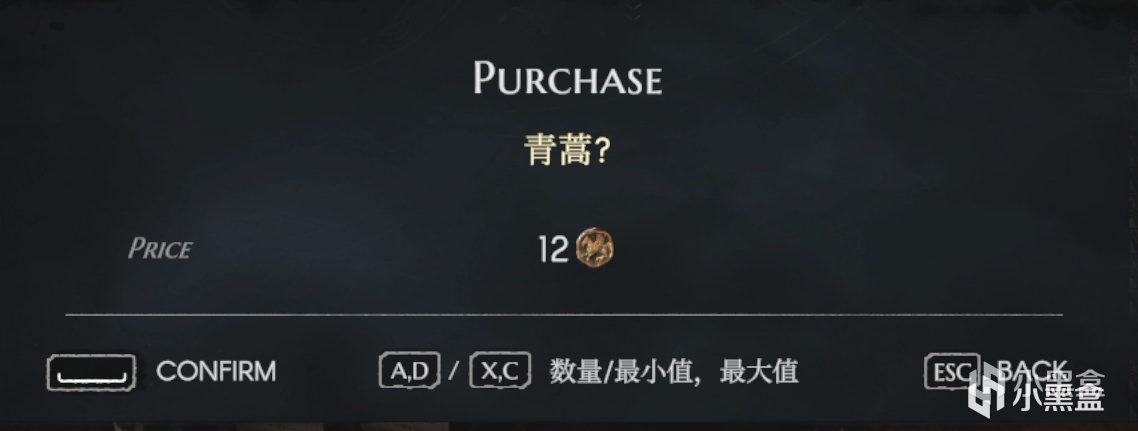This screenshot has width=1138, height=431.
Task: Click the price value 12
Action: [554, 250]
